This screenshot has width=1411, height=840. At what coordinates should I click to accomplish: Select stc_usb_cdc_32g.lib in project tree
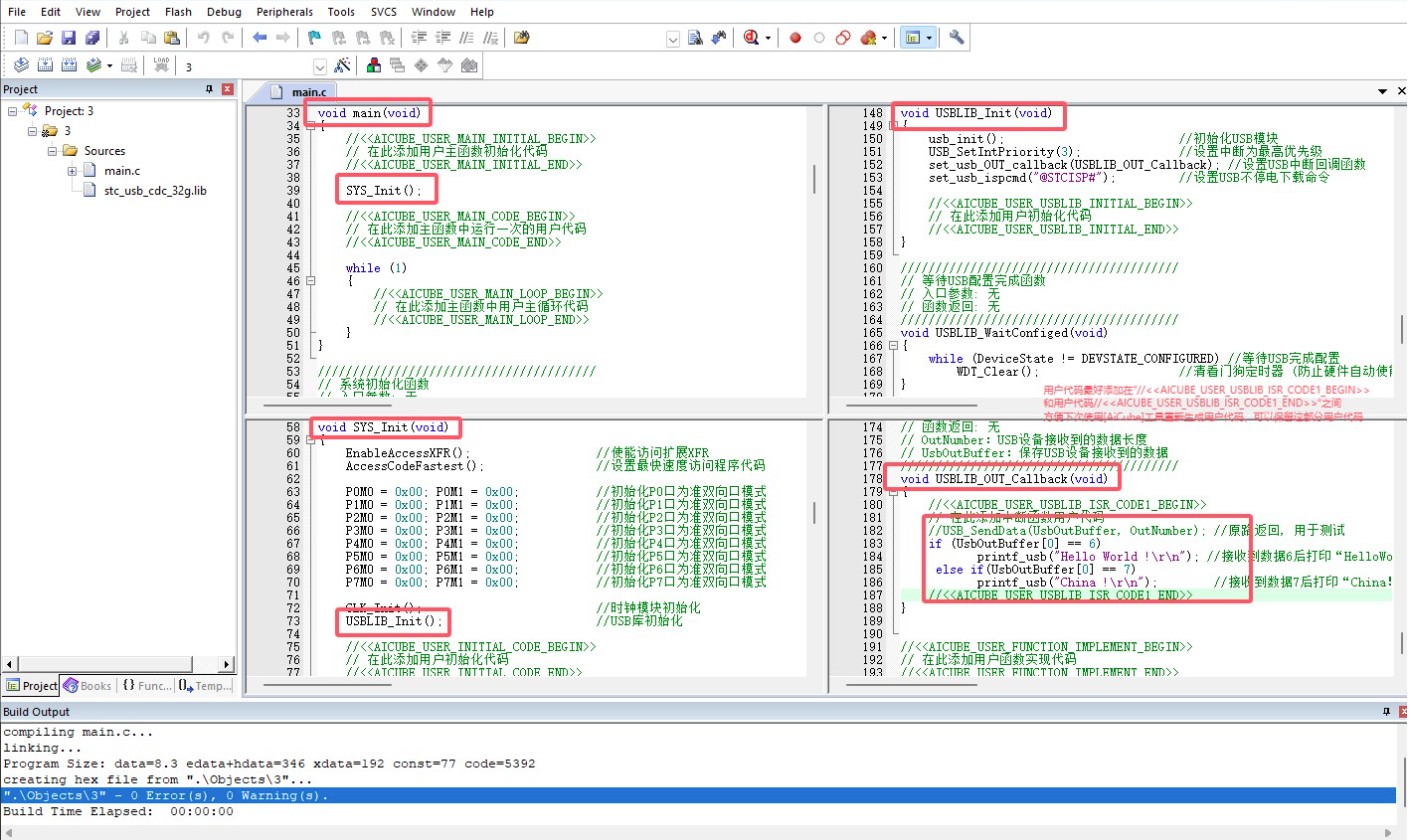click(x=155, y=190)
